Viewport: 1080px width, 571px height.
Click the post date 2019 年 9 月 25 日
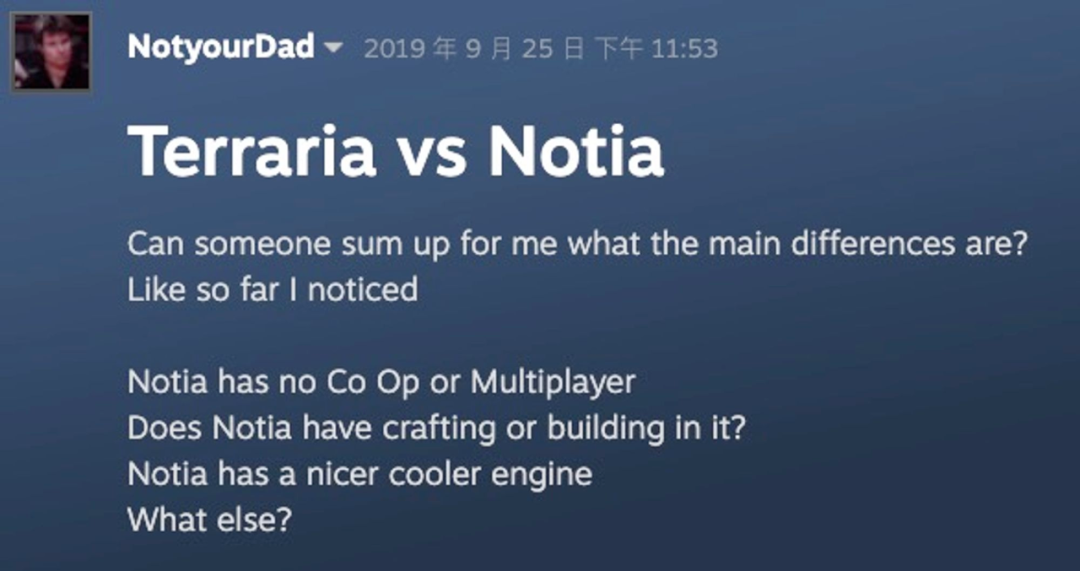point(475,49)
